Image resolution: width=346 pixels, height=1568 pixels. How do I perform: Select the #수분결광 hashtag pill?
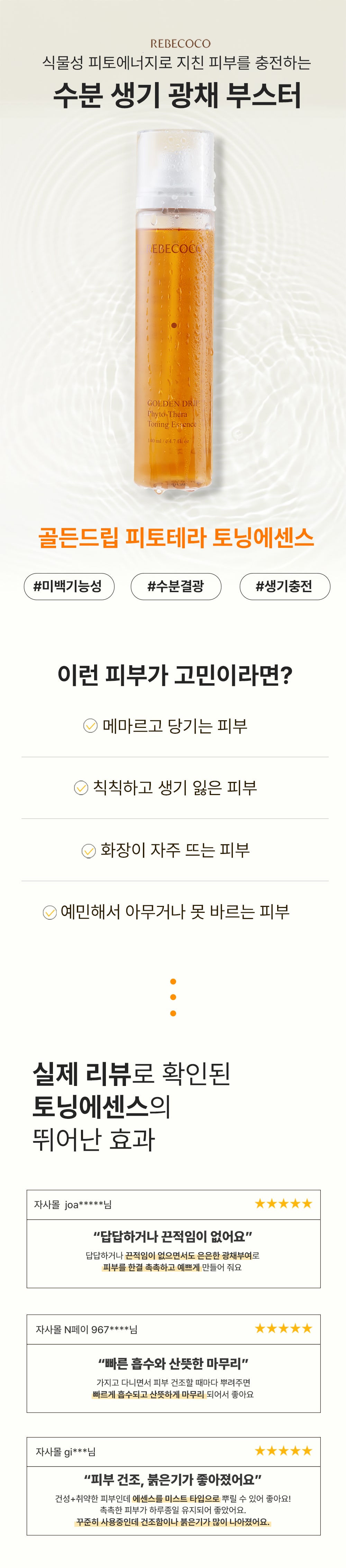176,586
